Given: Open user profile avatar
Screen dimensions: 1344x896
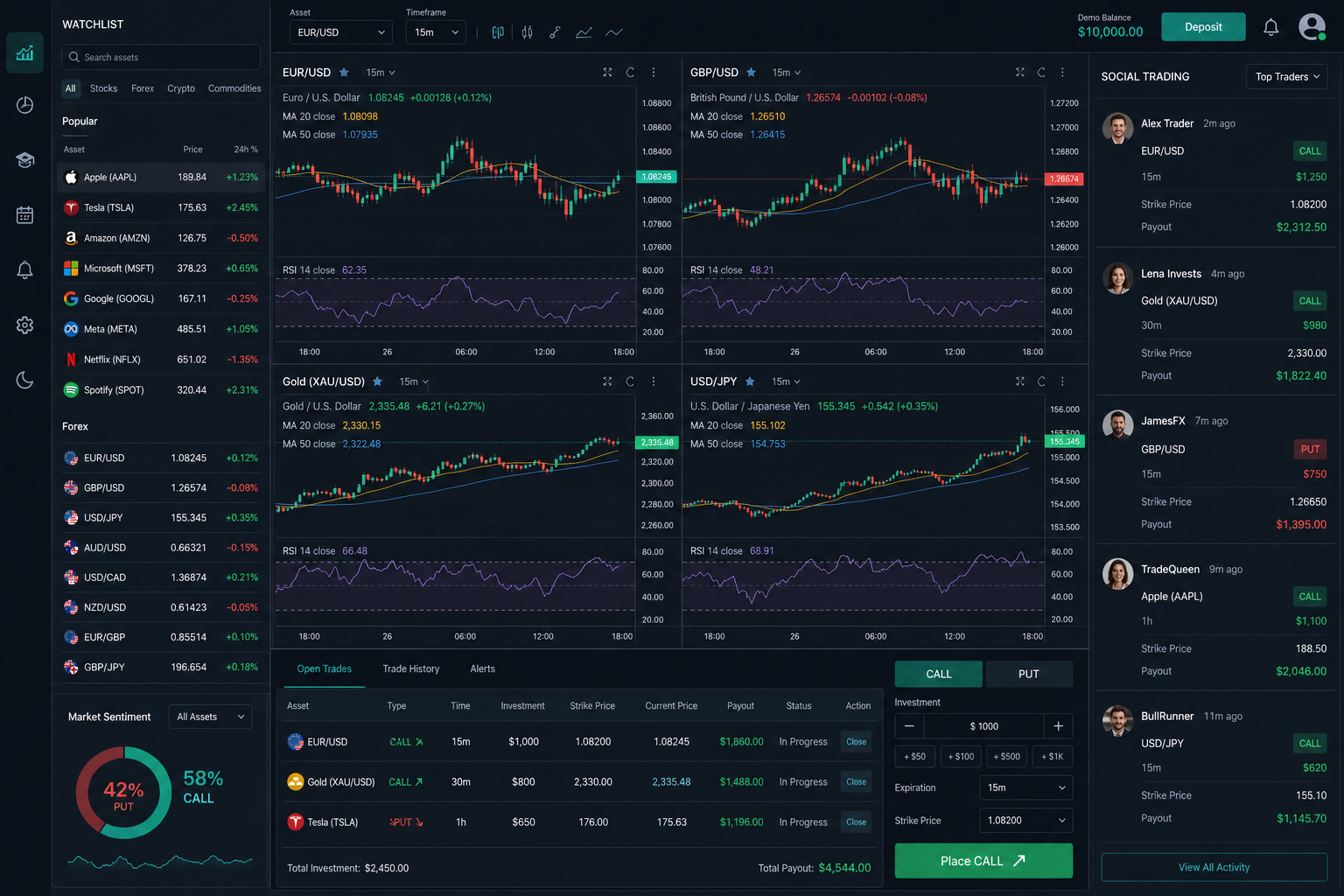Looking at the screenshot, I should click(x=1312, y=27).
